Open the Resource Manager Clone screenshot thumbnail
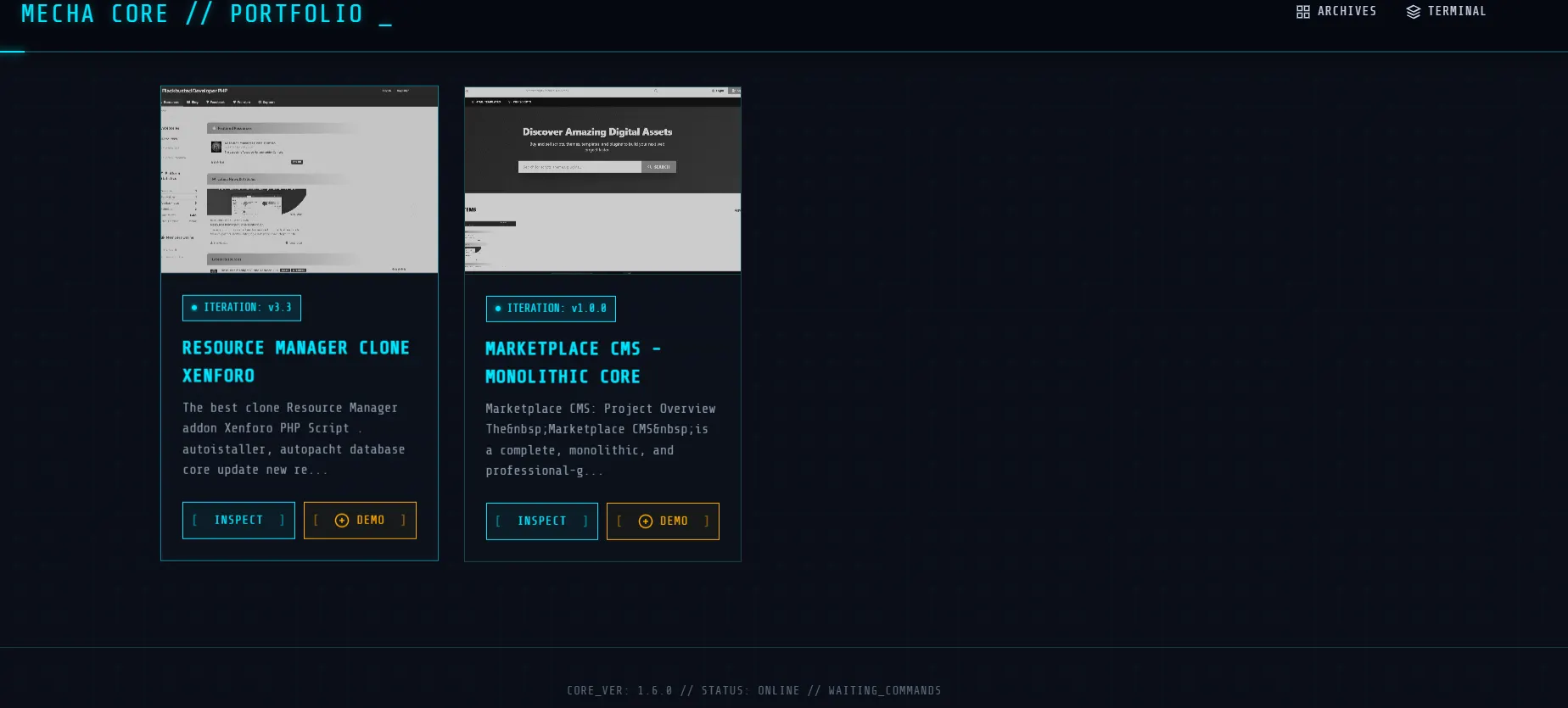 pos(300,180)
